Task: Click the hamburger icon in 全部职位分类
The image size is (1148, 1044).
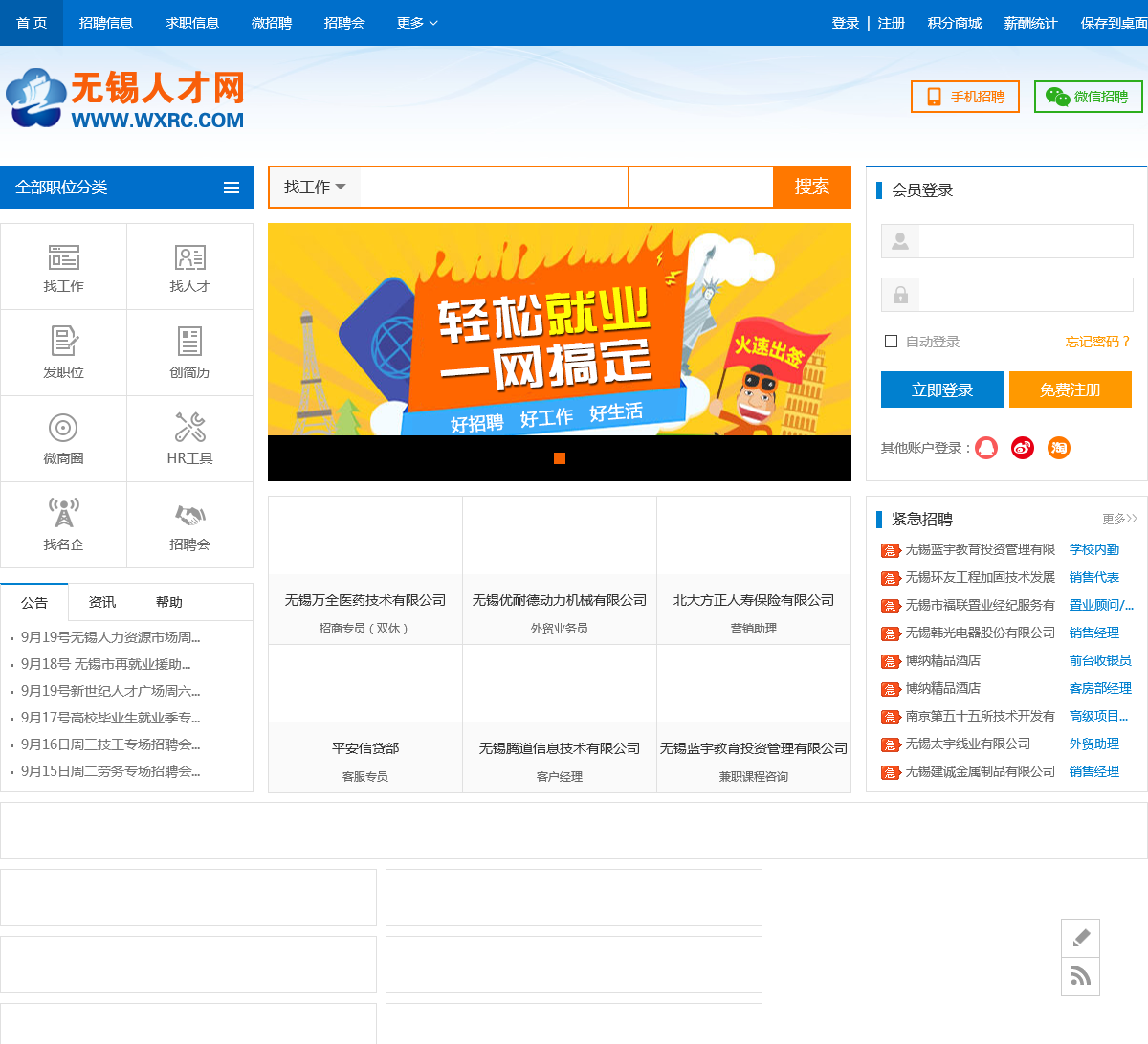Action: [x=232, y=188]
